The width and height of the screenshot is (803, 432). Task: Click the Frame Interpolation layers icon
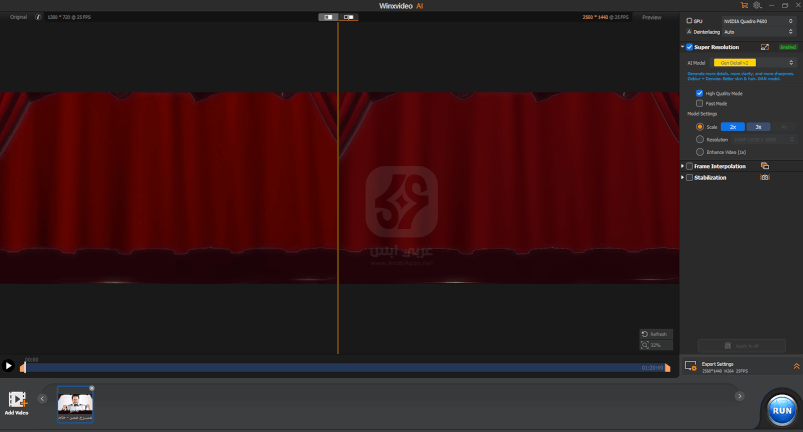tap(764, 165)
